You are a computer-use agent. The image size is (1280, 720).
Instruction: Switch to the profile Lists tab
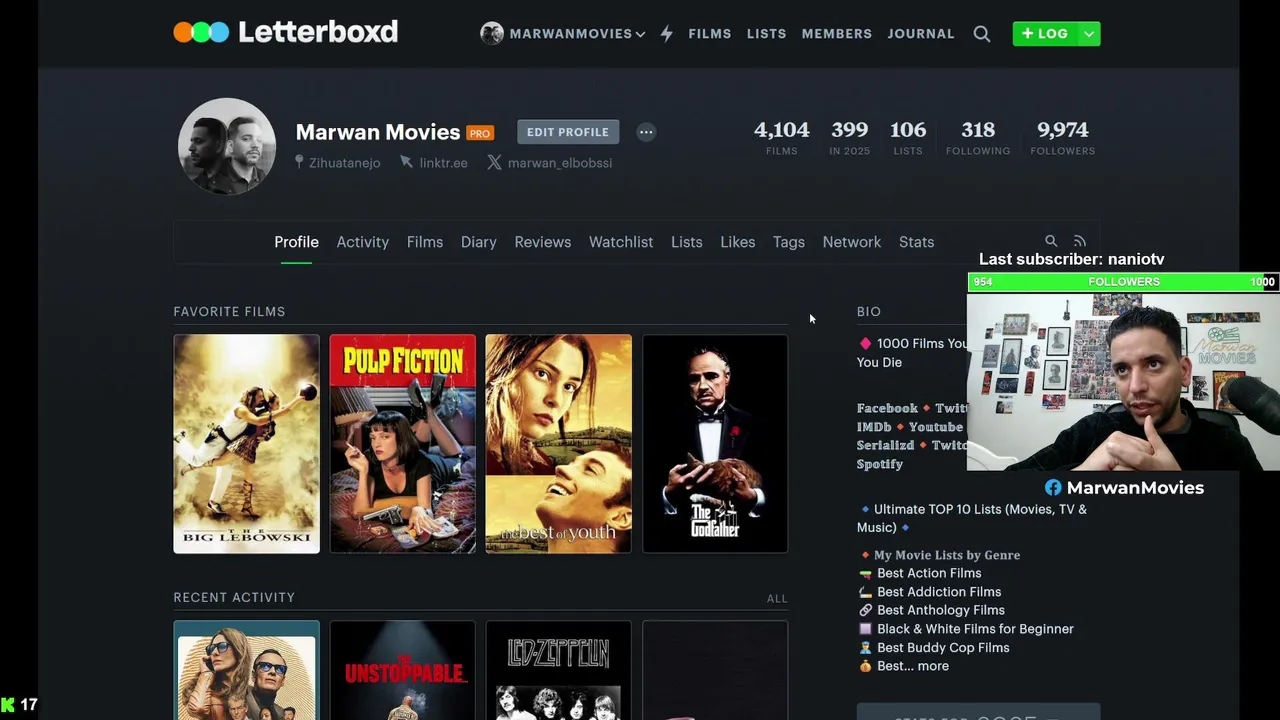[x=686, y=242]
